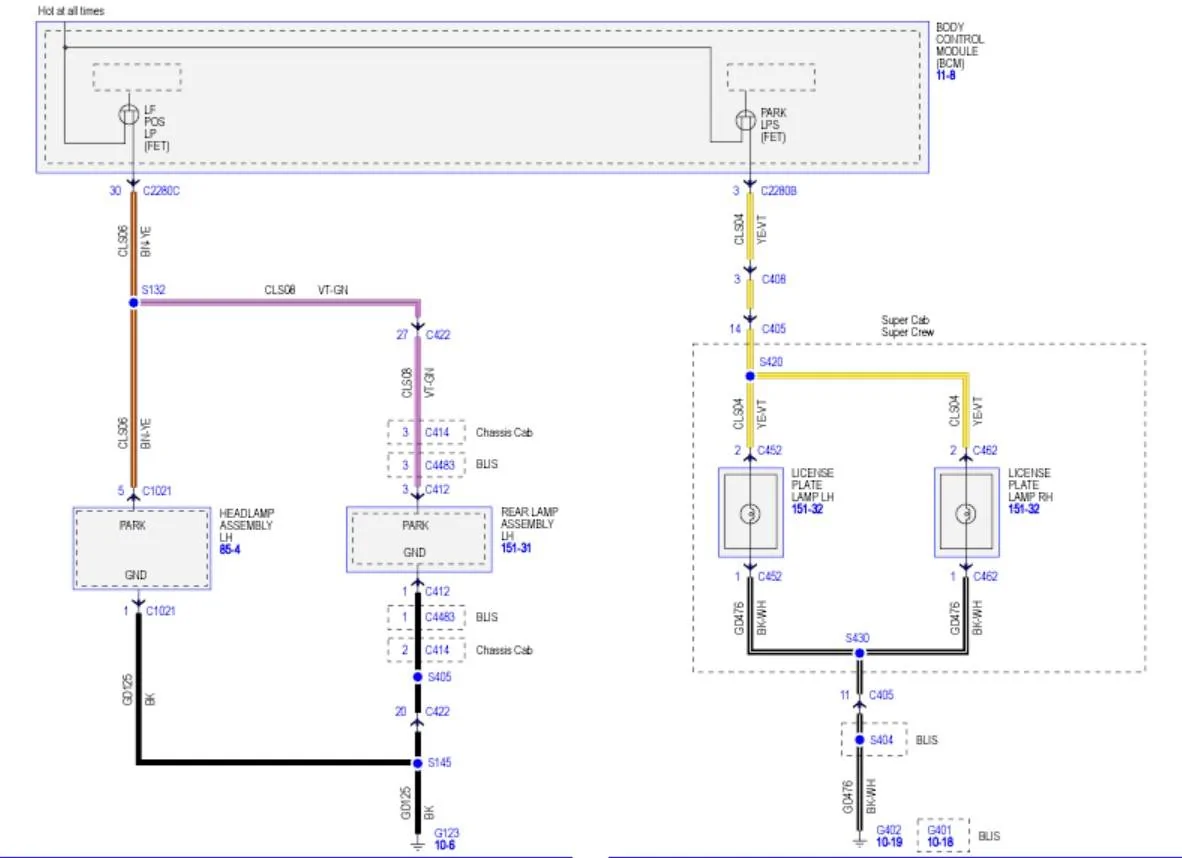Select the 'LICENSE PLATE LAMP LH' label

click(813, 485)
